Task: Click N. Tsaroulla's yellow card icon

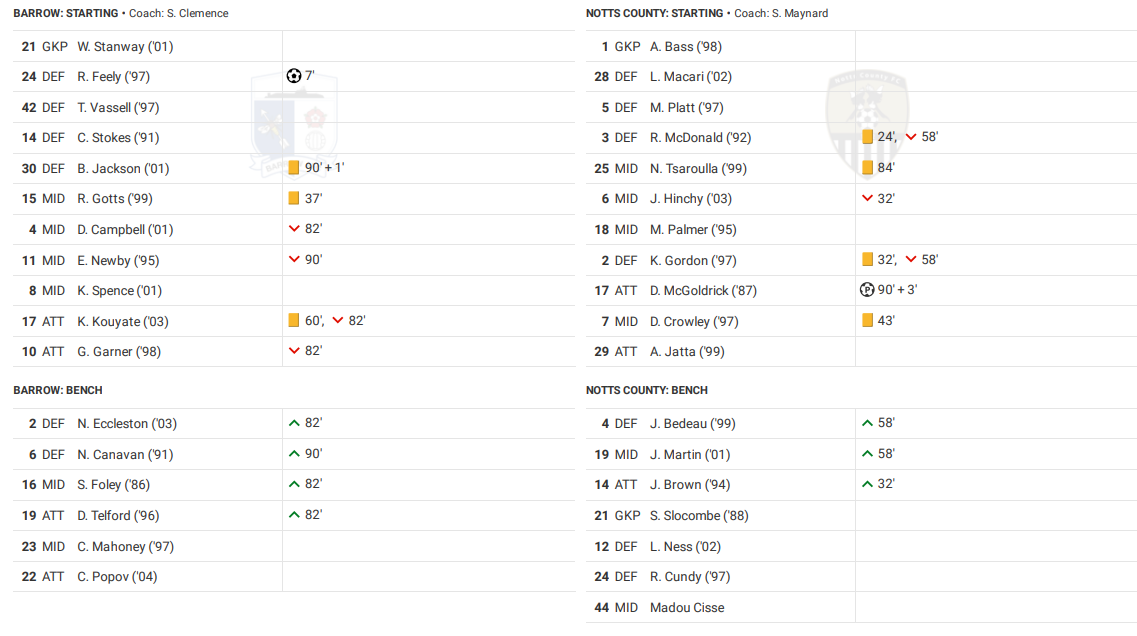Action: click(x=867, y=168)
